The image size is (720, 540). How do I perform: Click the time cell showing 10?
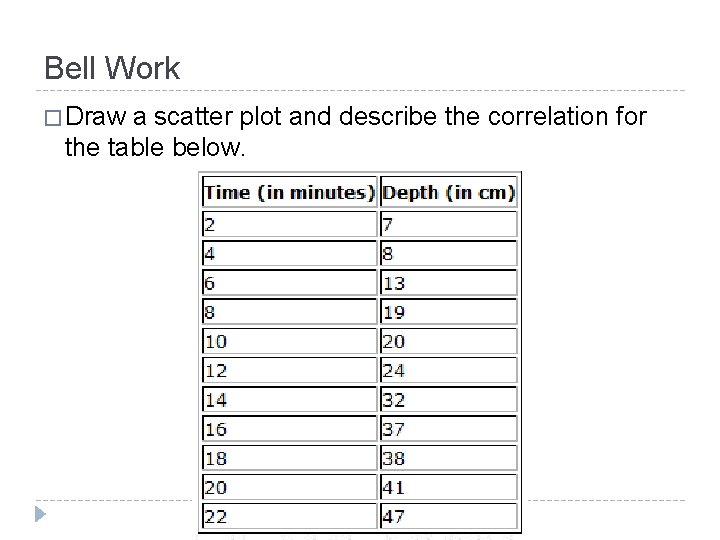click(289, 341)
